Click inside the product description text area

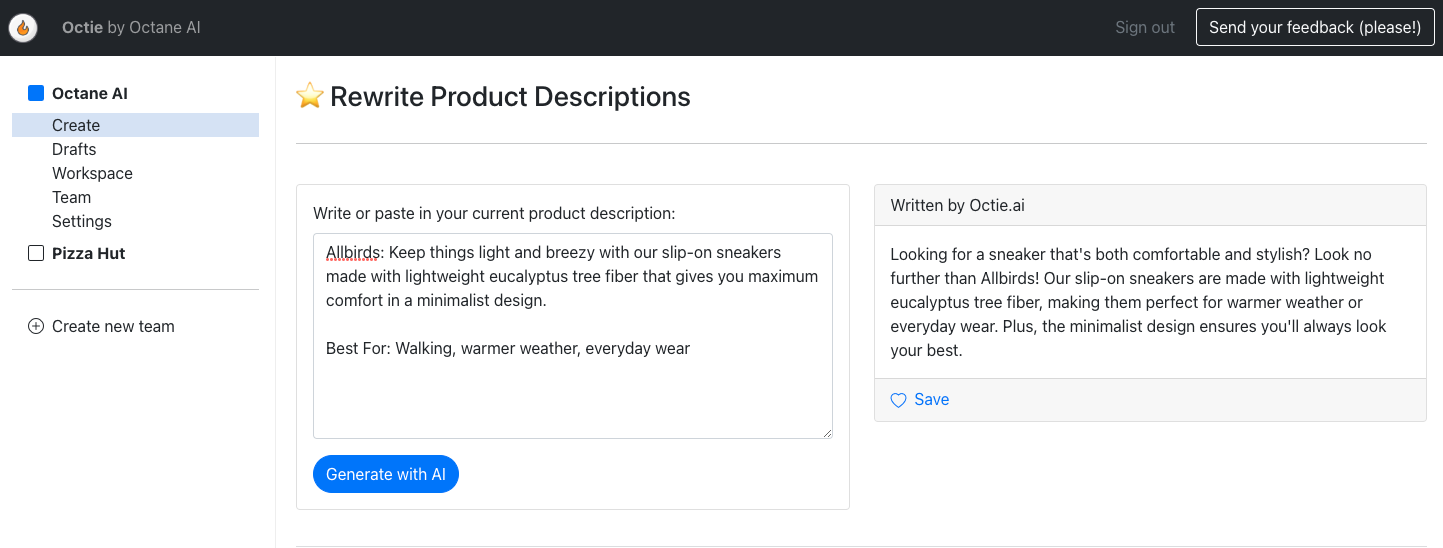tap(573, 336)
